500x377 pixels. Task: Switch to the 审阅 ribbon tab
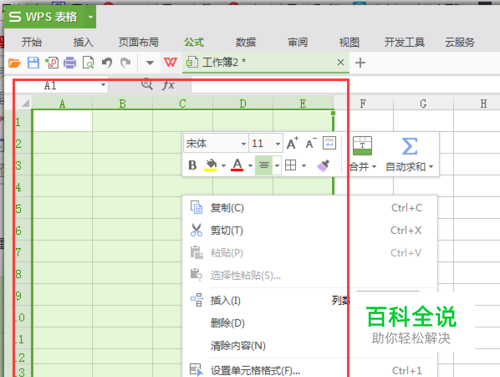pos(298,42)
